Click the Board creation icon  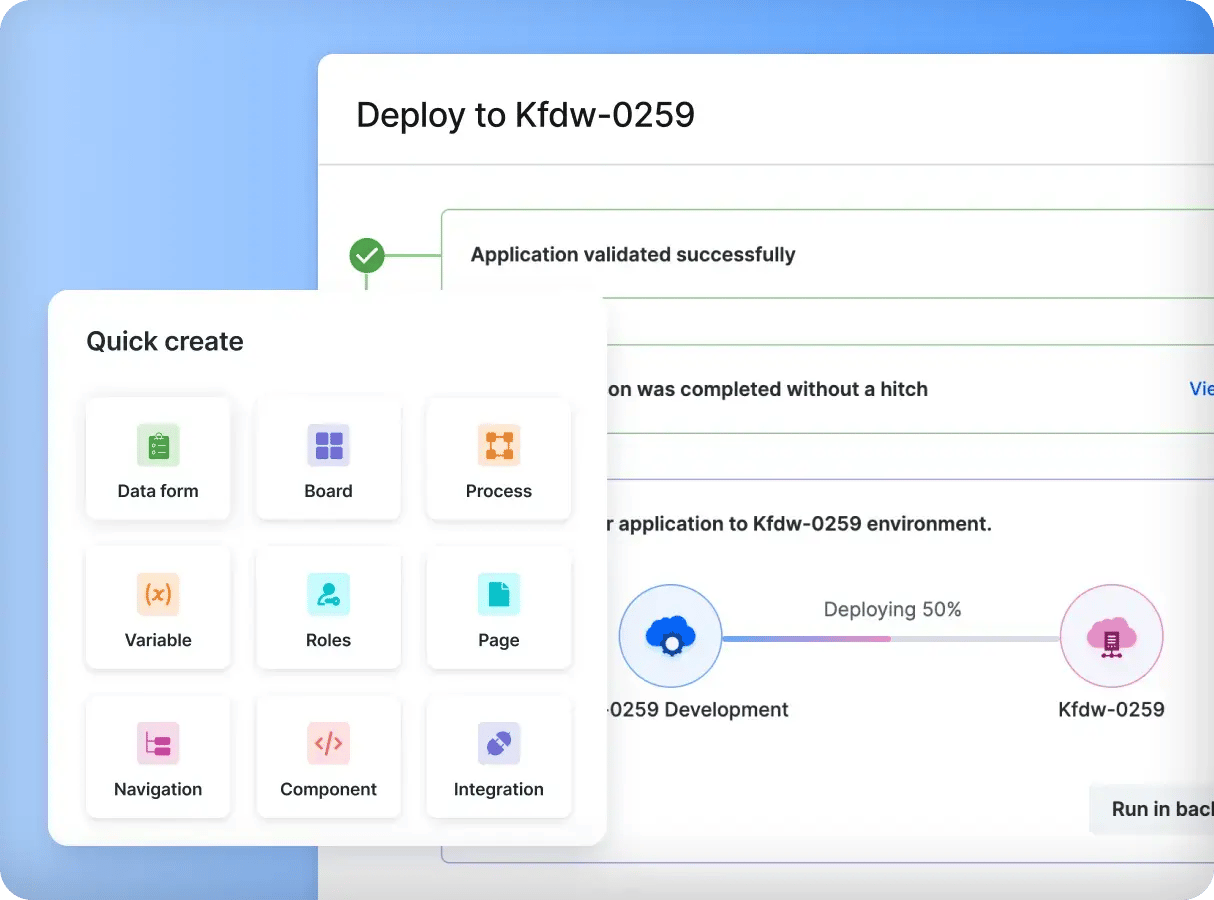[x=328, y=445]
